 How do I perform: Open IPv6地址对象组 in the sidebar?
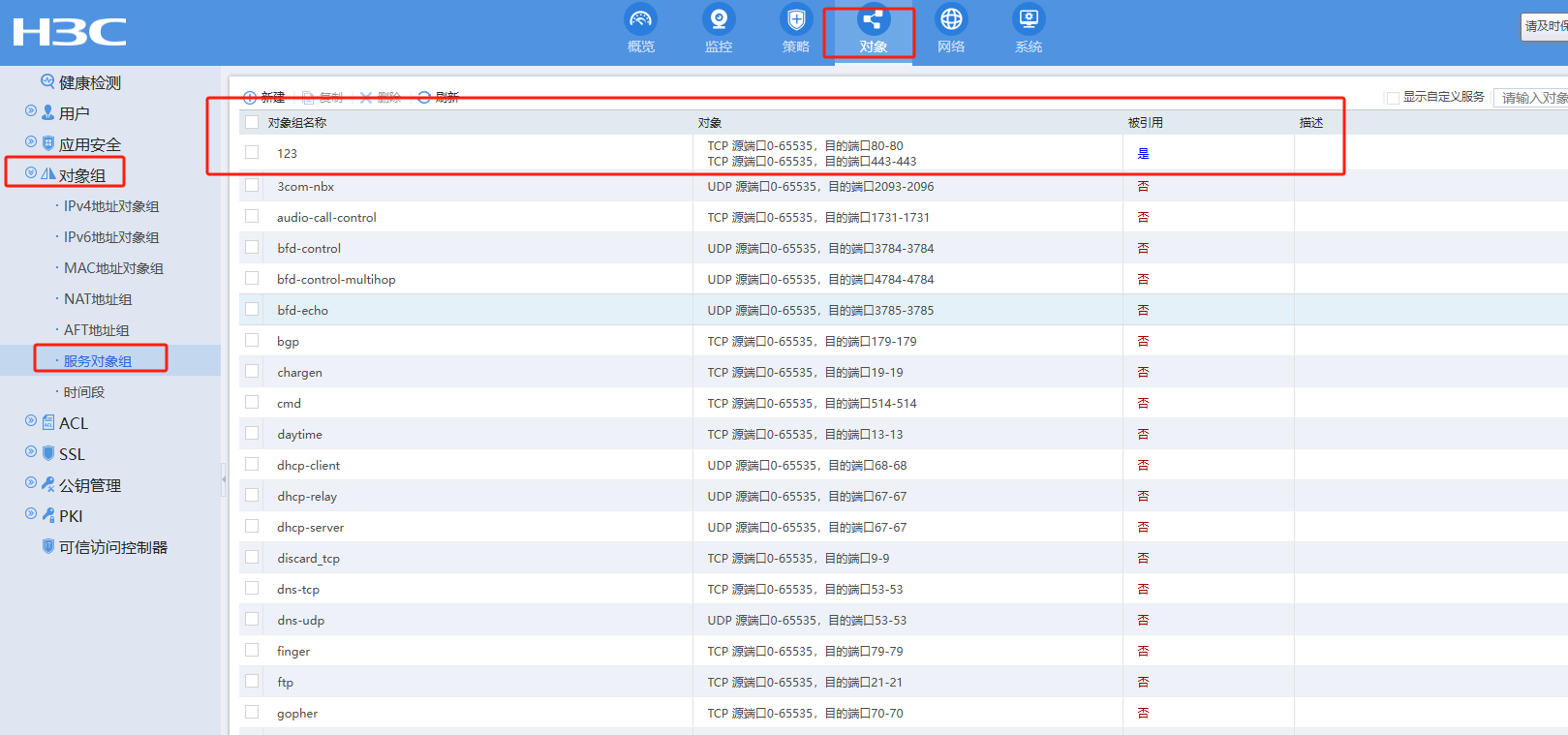coord(111,237)
